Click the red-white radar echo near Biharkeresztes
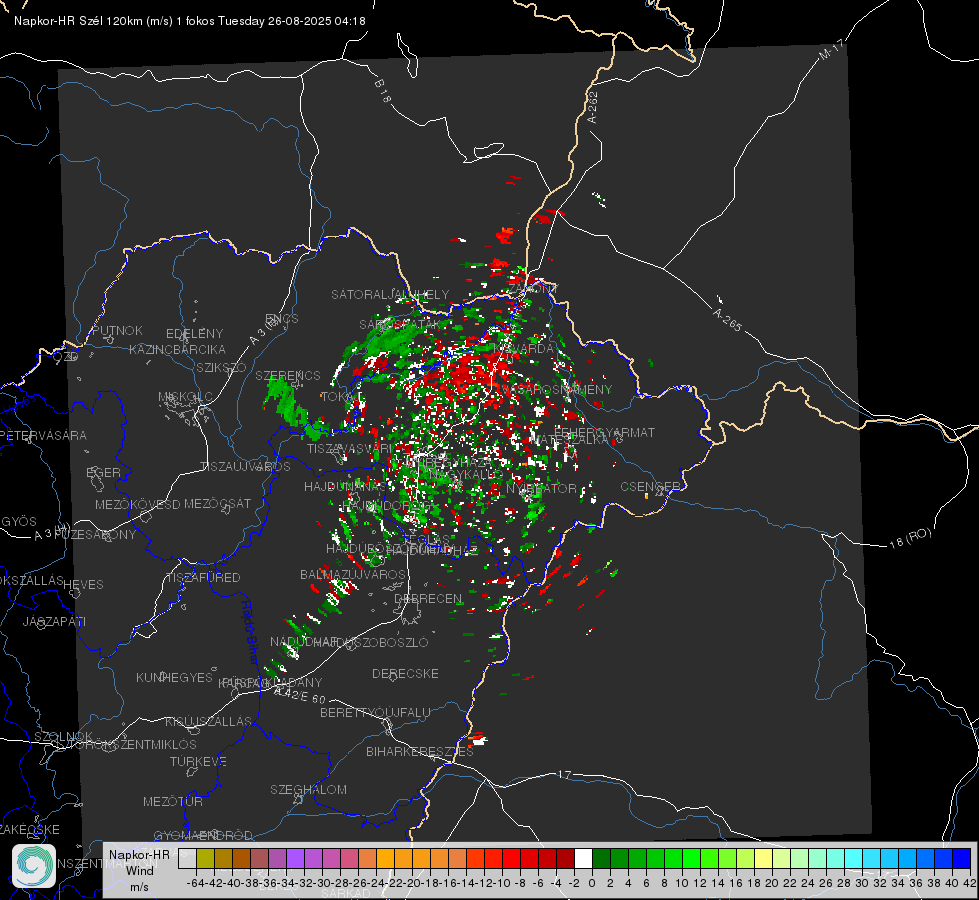Viewport: 979px width, 900px height. point(478,739)
